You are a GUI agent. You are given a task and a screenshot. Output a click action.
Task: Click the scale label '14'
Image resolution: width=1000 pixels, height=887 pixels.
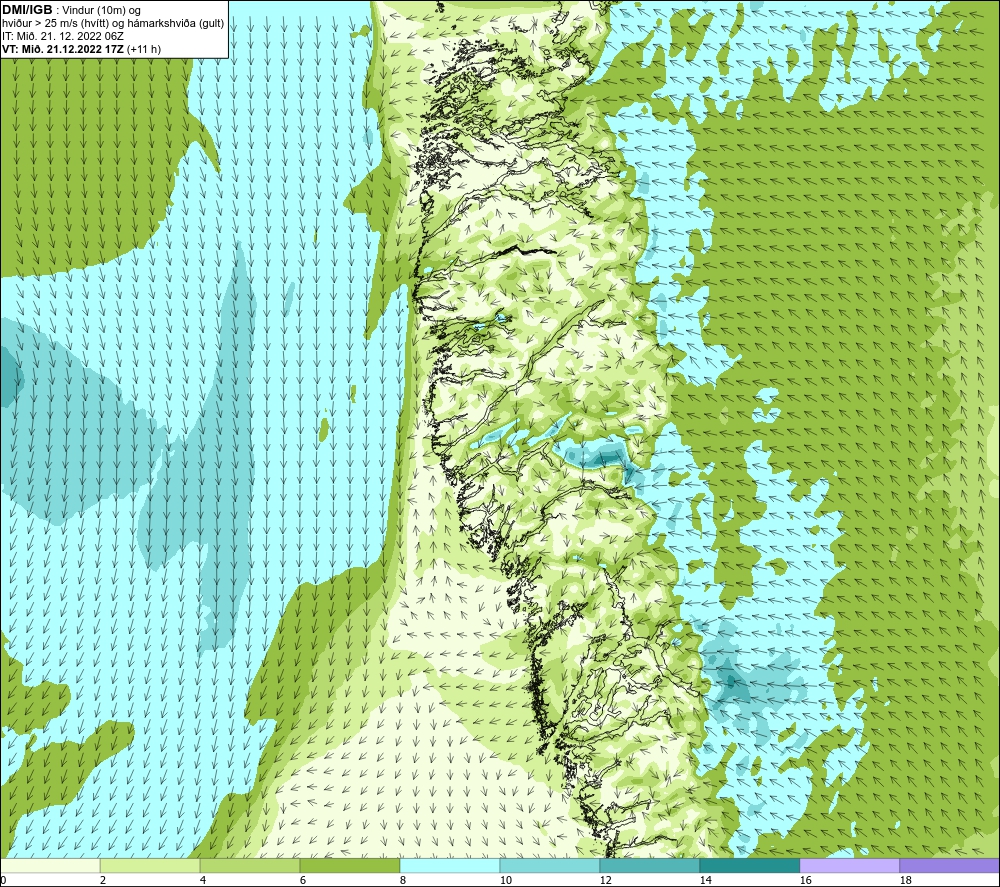tap(705, 880)
